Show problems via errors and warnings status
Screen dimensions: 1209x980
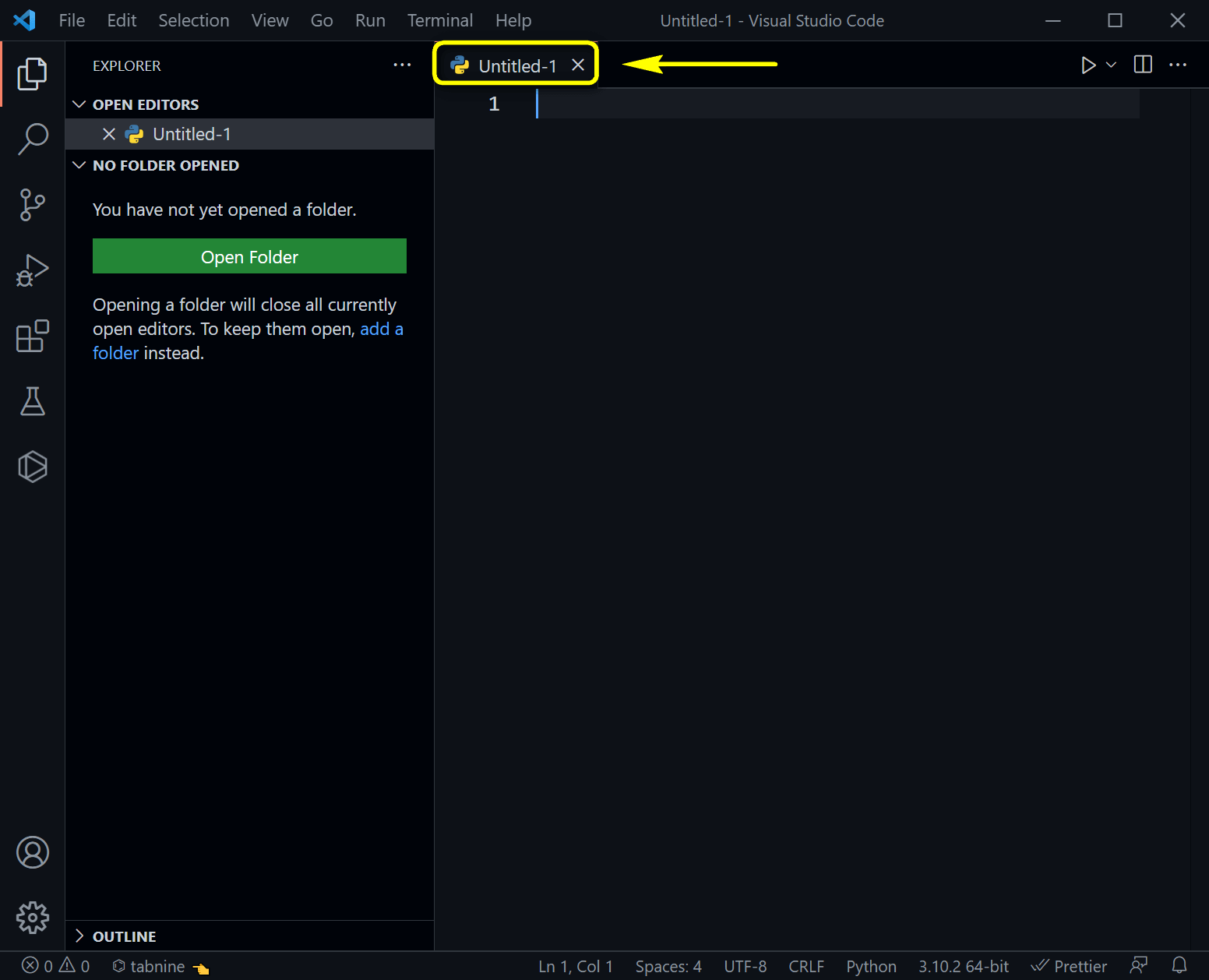[x=55, y=966]
